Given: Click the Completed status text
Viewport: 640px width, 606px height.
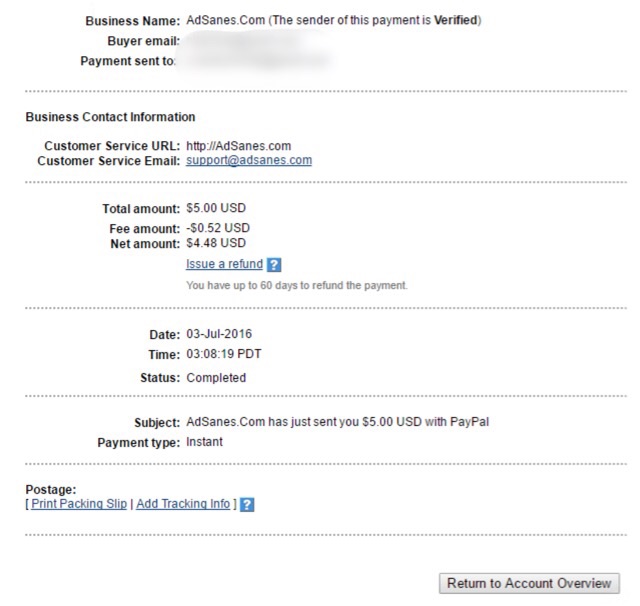Looking at the screenshot, I should (x=216, y=378).
